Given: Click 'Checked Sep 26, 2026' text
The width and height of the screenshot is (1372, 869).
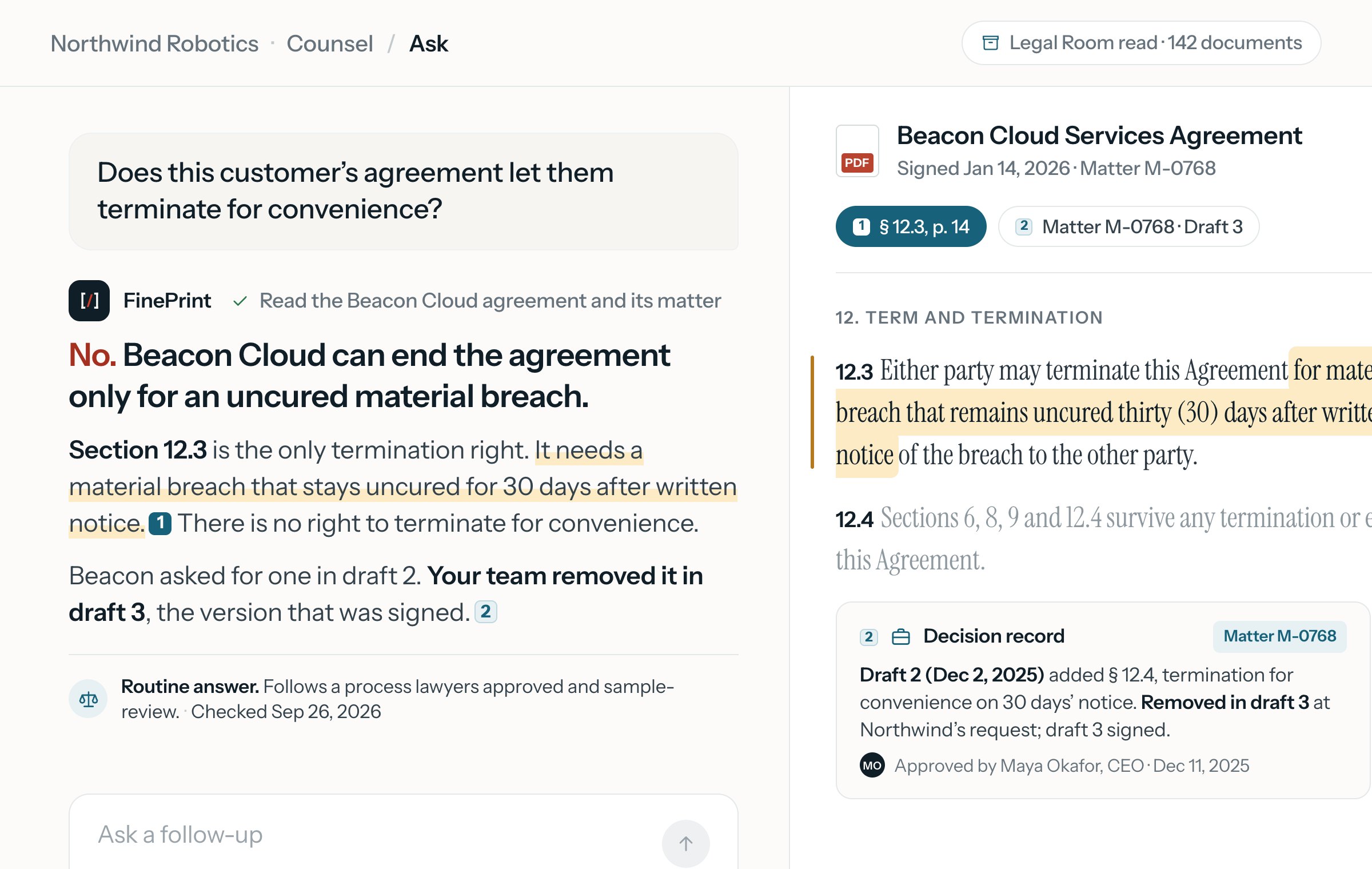Looking at the screenshot, I should tap(286, 712).
